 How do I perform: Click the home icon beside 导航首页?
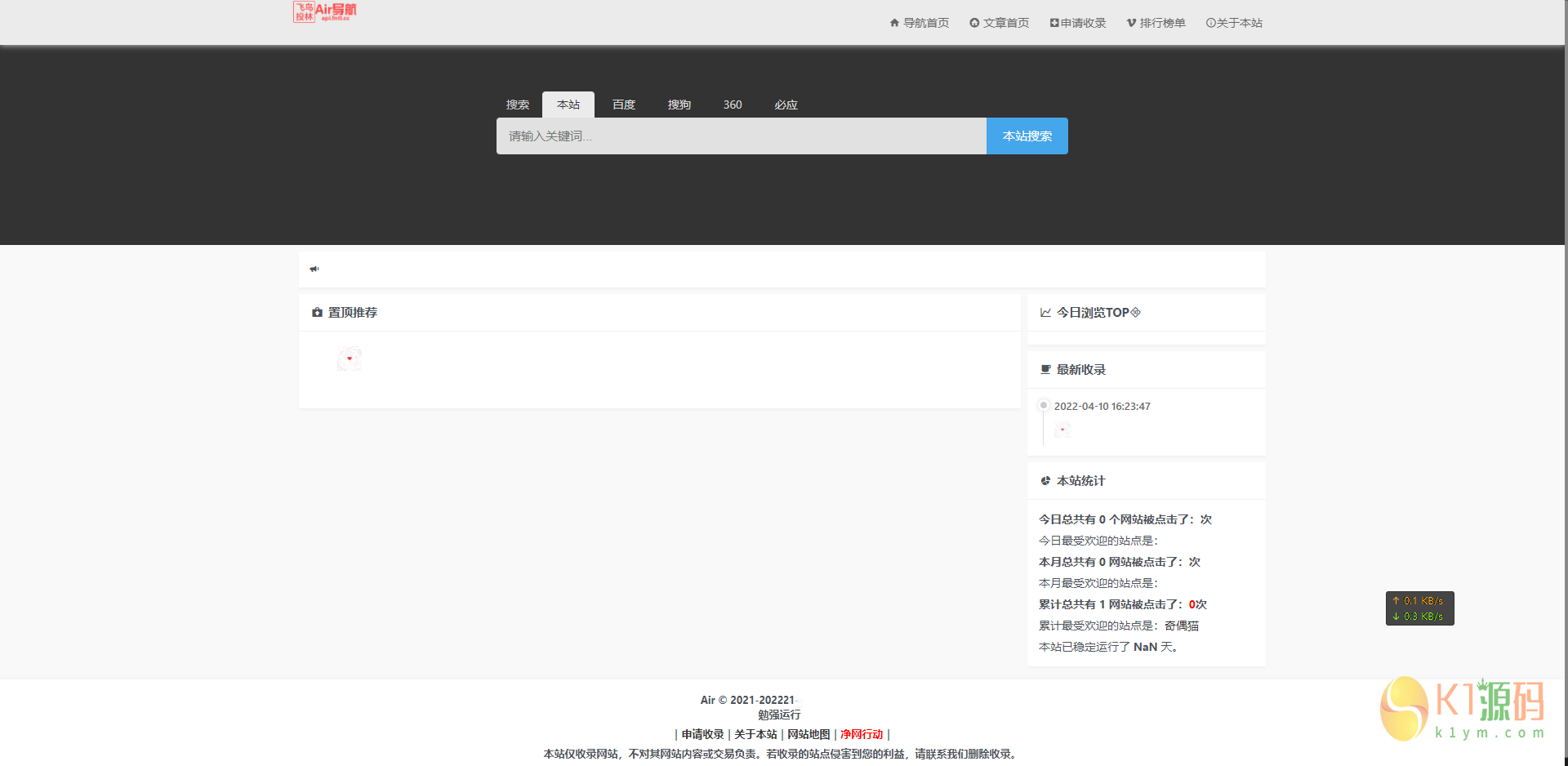(x=893, y=23)
